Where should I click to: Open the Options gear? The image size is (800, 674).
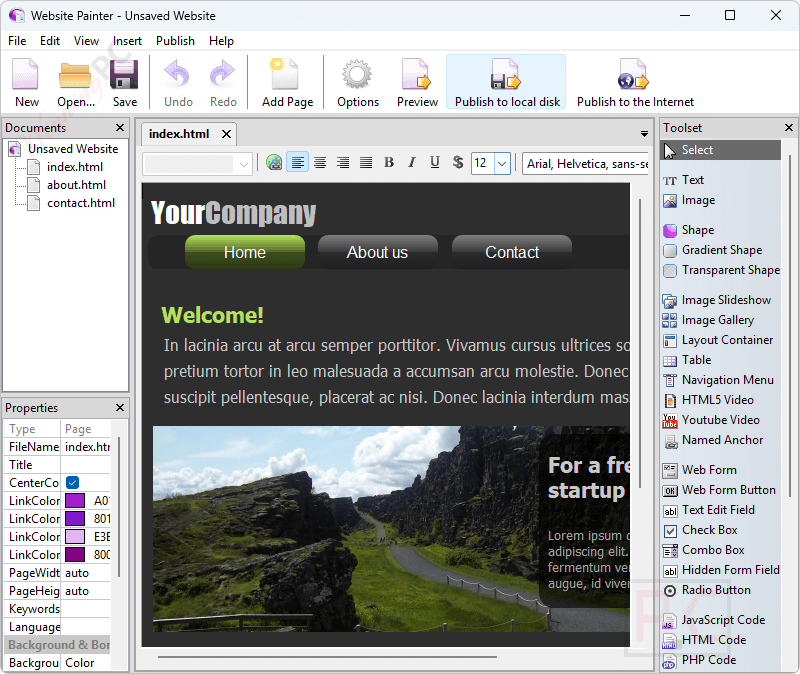(357, 82)
